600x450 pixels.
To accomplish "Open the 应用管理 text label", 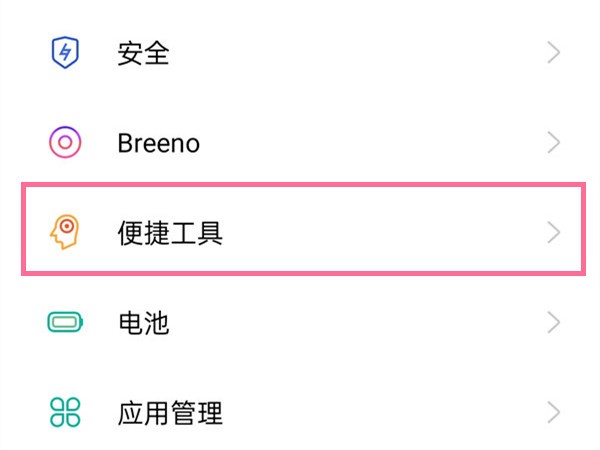I will pyautogui.click(x=170, y=411).
